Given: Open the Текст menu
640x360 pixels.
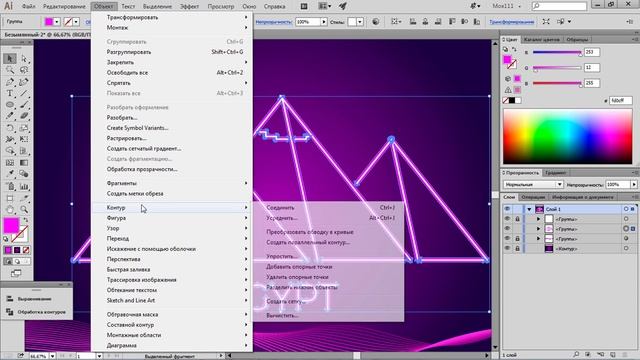Looking at the screenshot, I should click(x=128, y=6).
